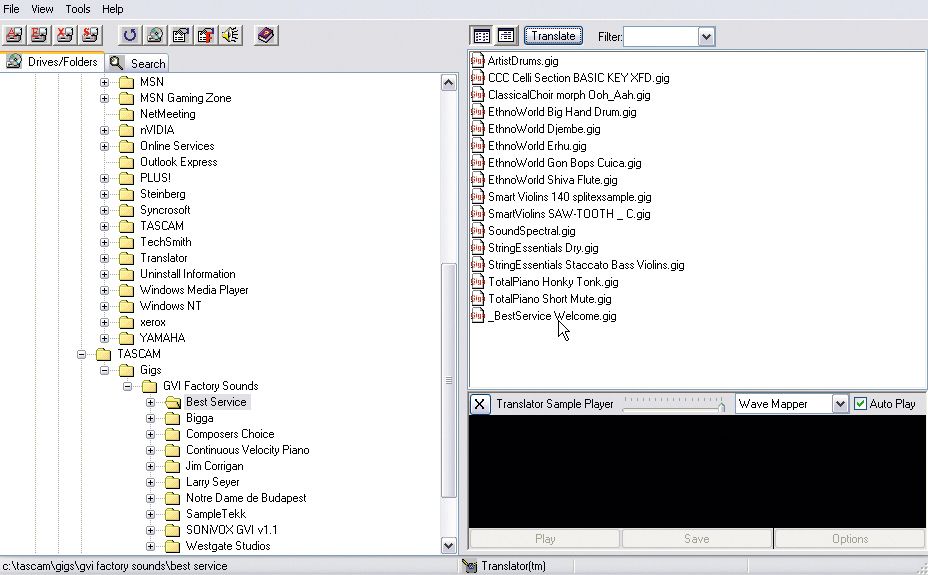
Task: Click the TotalPiano Honky Tonk.gig file icon
Action: pyautogui.click(x=478, y=282)
